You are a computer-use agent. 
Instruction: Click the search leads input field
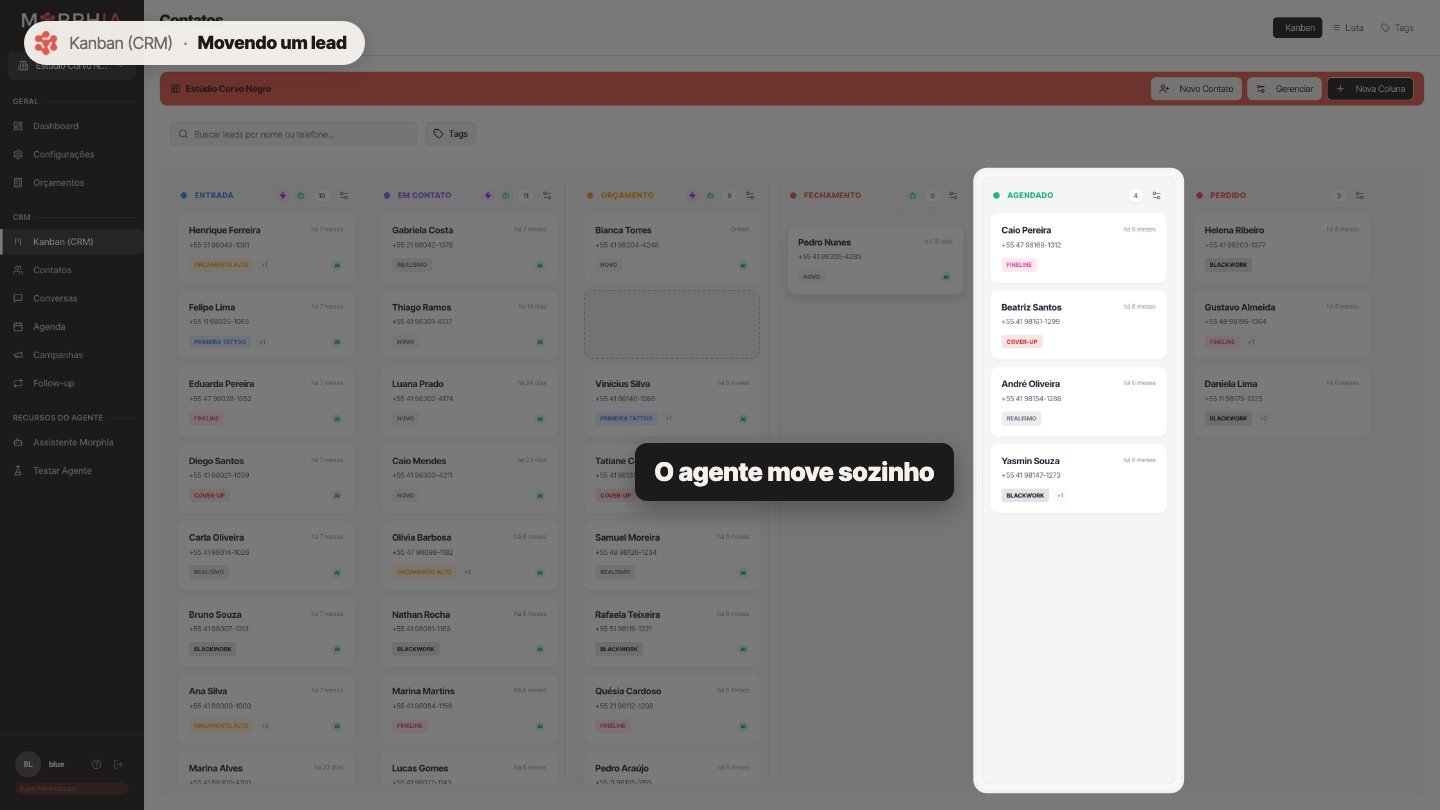[293, 134]
